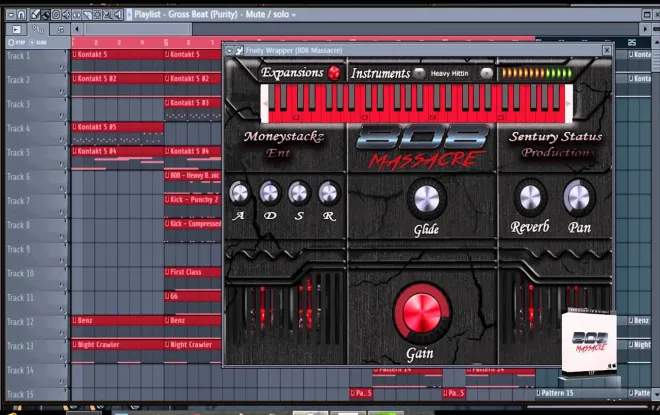Click the D decay knob
Image resolution: width=660 pixels, height=415 pixels.
point(269,193)
